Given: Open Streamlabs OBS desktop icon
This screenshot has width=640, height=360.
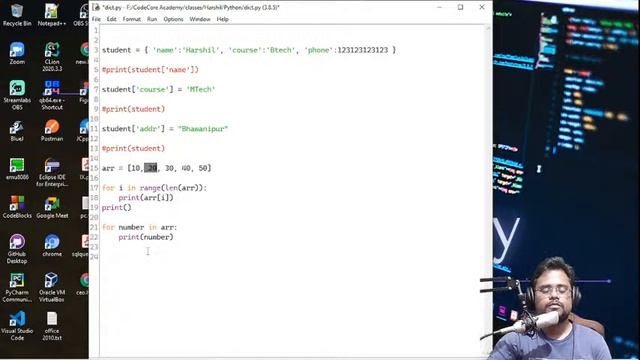Looking at the screenshot, I should [x=17, y=95].
